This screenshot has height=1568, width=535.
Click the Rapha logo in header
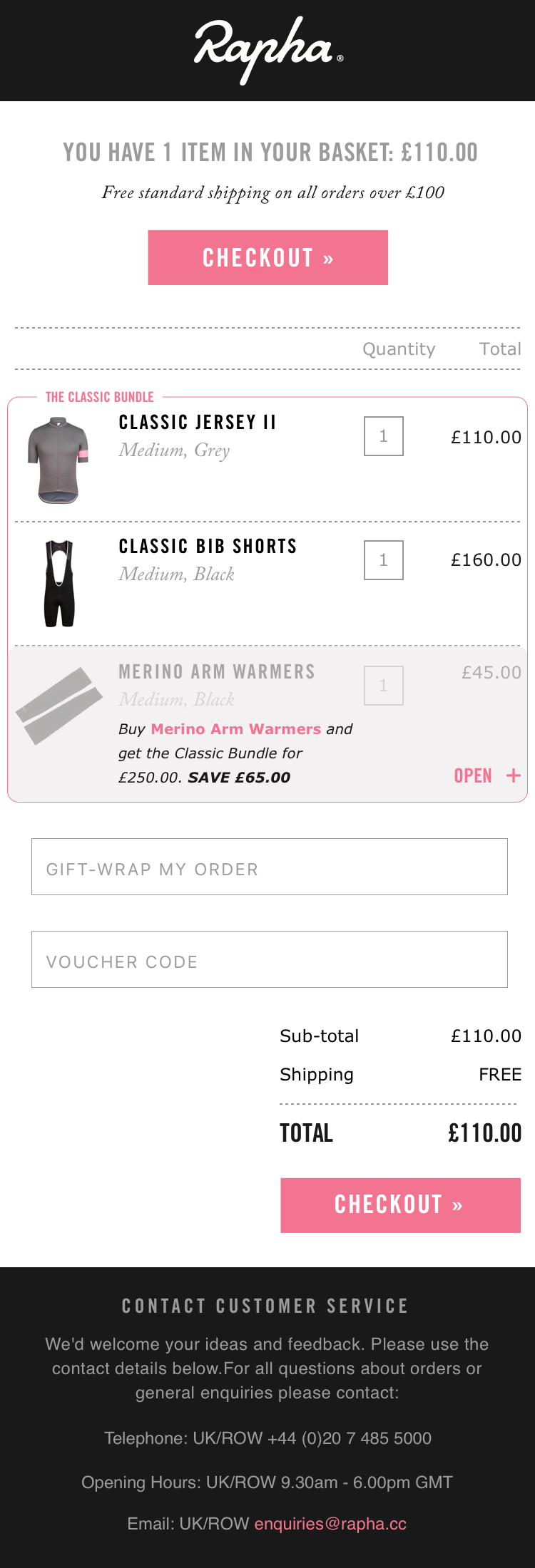click(x=268, y=50)
